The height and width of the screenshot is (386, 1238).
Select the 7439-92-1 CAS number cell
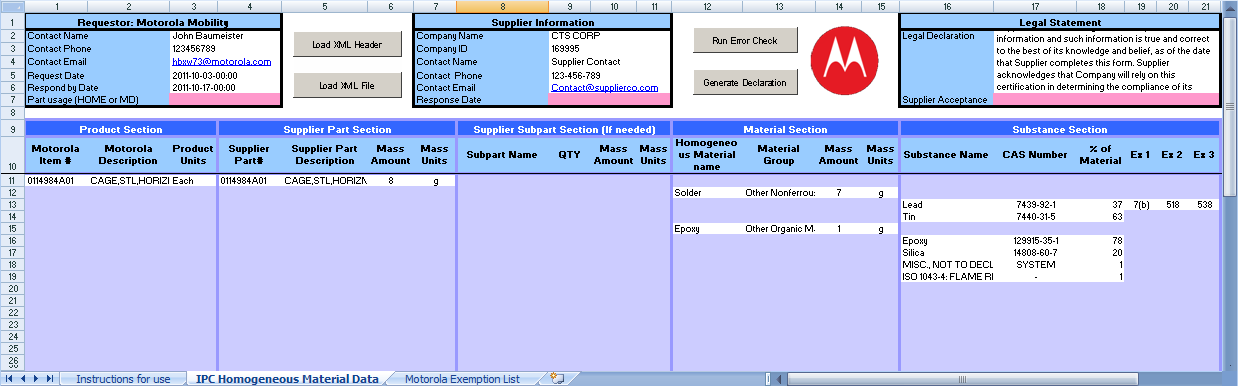point(1035,204)
